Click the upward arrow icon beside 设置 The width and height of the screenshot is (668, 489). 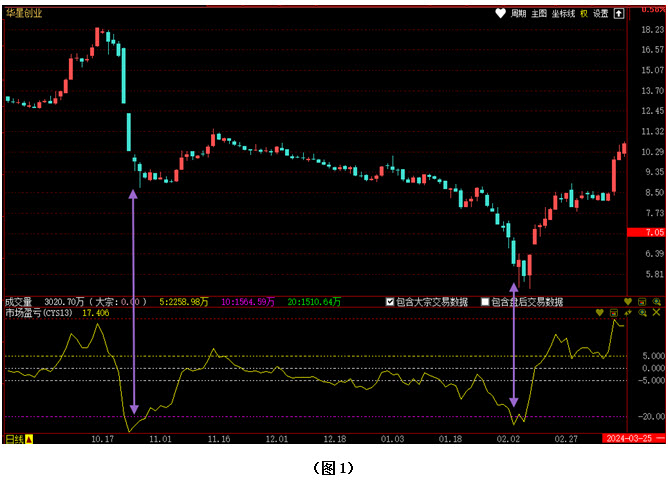620,14
